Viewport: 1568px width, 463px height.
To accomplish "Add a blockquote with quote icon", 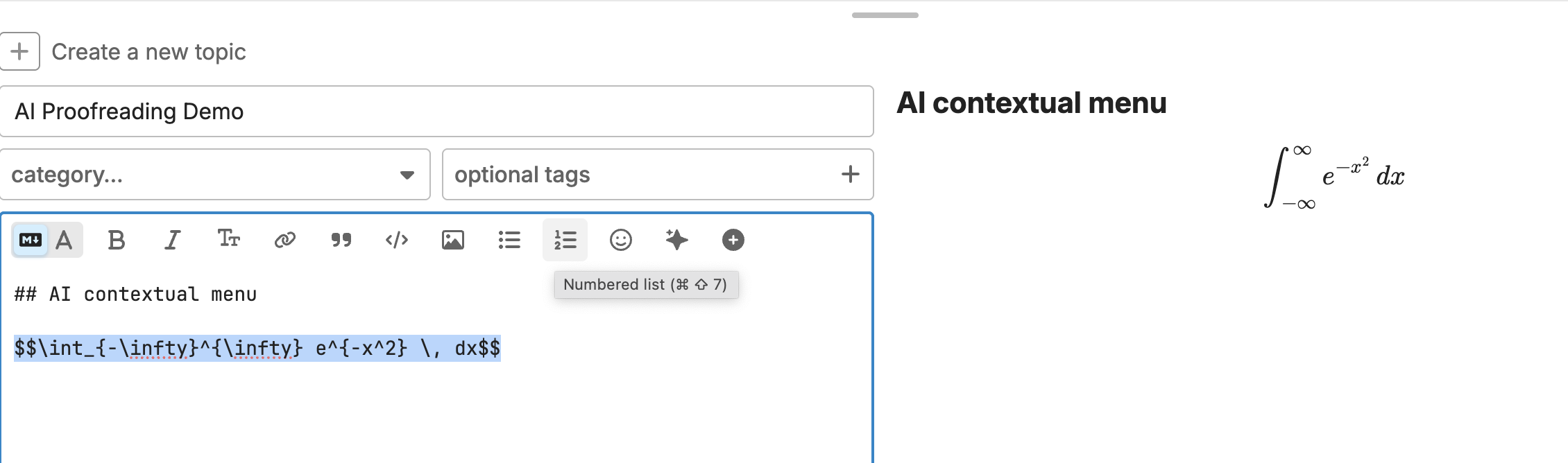I will click(x=341, y=240).
